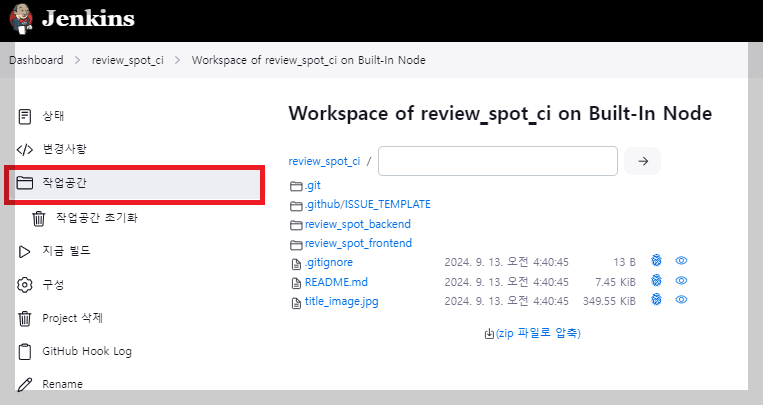
Task: Click the 7.45 KiB size of README.md
Action: coord(615,282)
